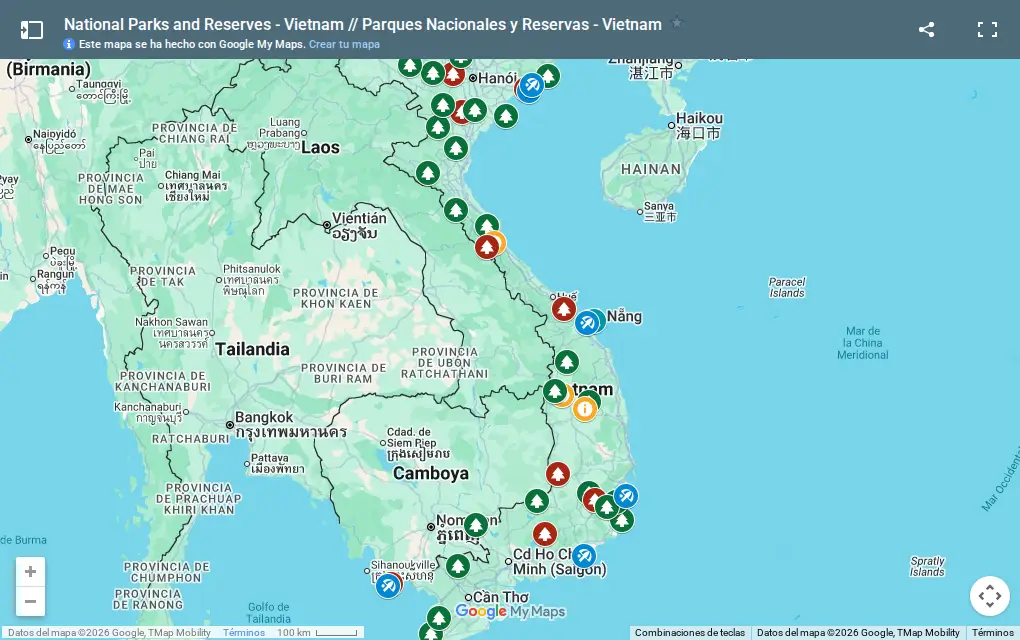Click the info icon beside 'Este mapa'
The height and width of the screenshot is (640, 1020).
(x=69, y=44)
